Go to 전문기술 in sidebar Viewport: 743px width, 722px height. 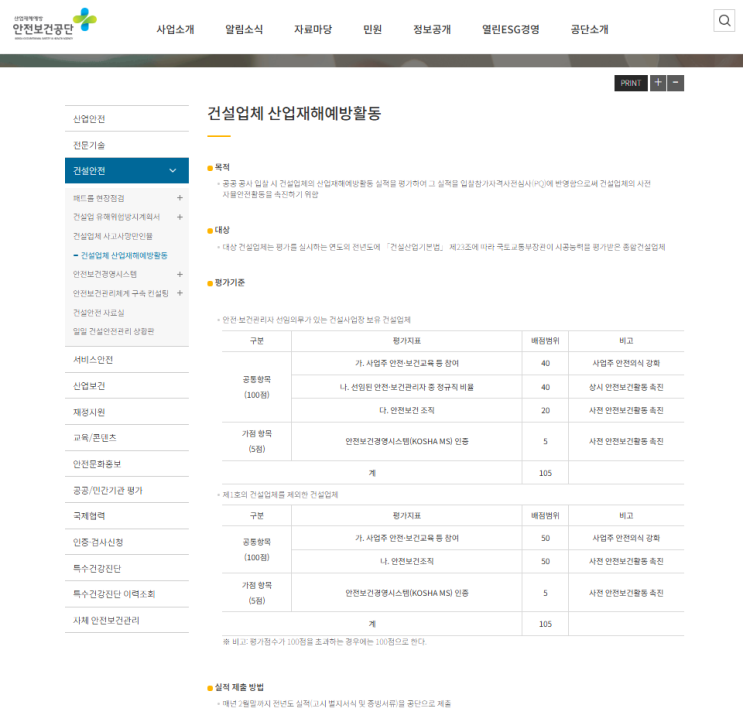coord(127,145)
